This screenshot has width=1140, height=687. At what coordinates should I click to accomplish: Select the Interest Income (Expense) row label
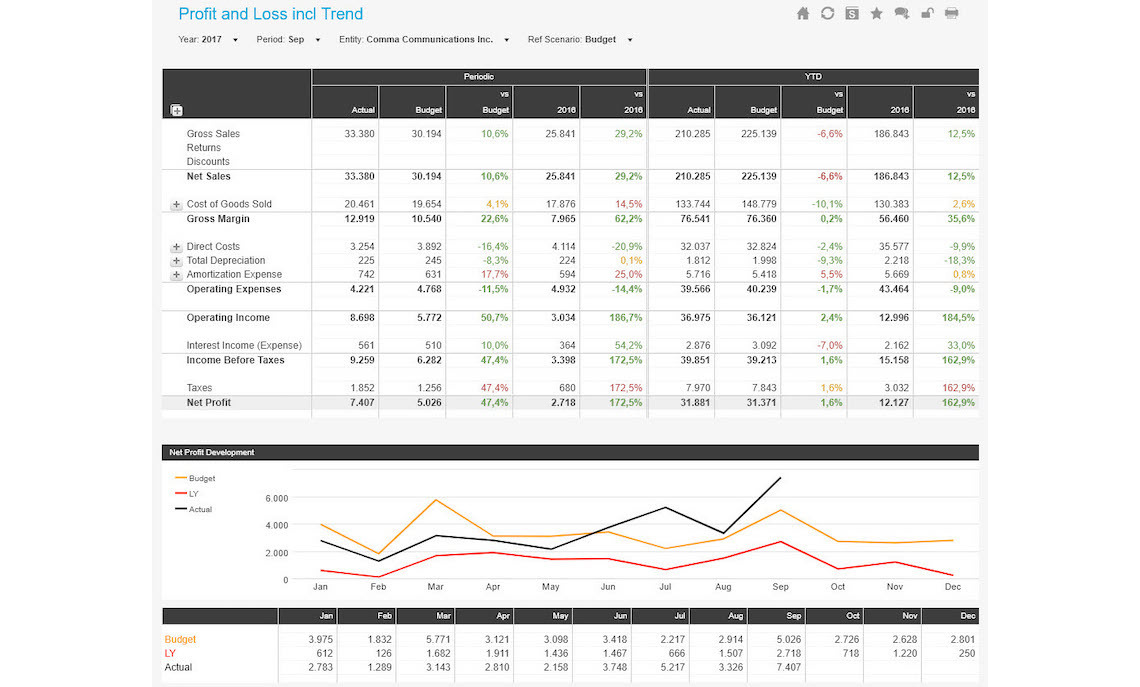coord(244,345)
